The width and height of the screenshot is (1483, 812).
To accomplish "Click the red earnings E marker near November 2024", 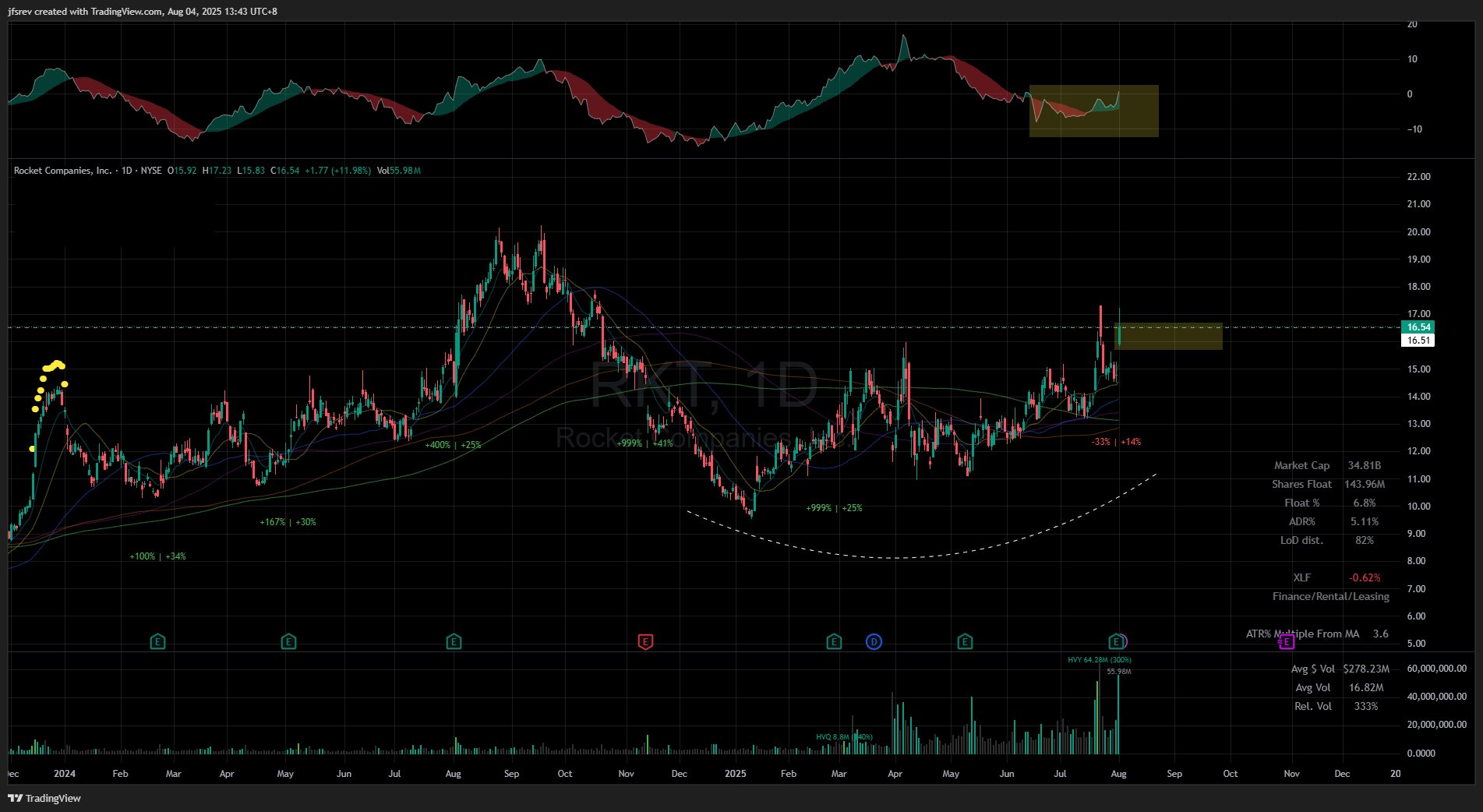I will tap(645, 642).
